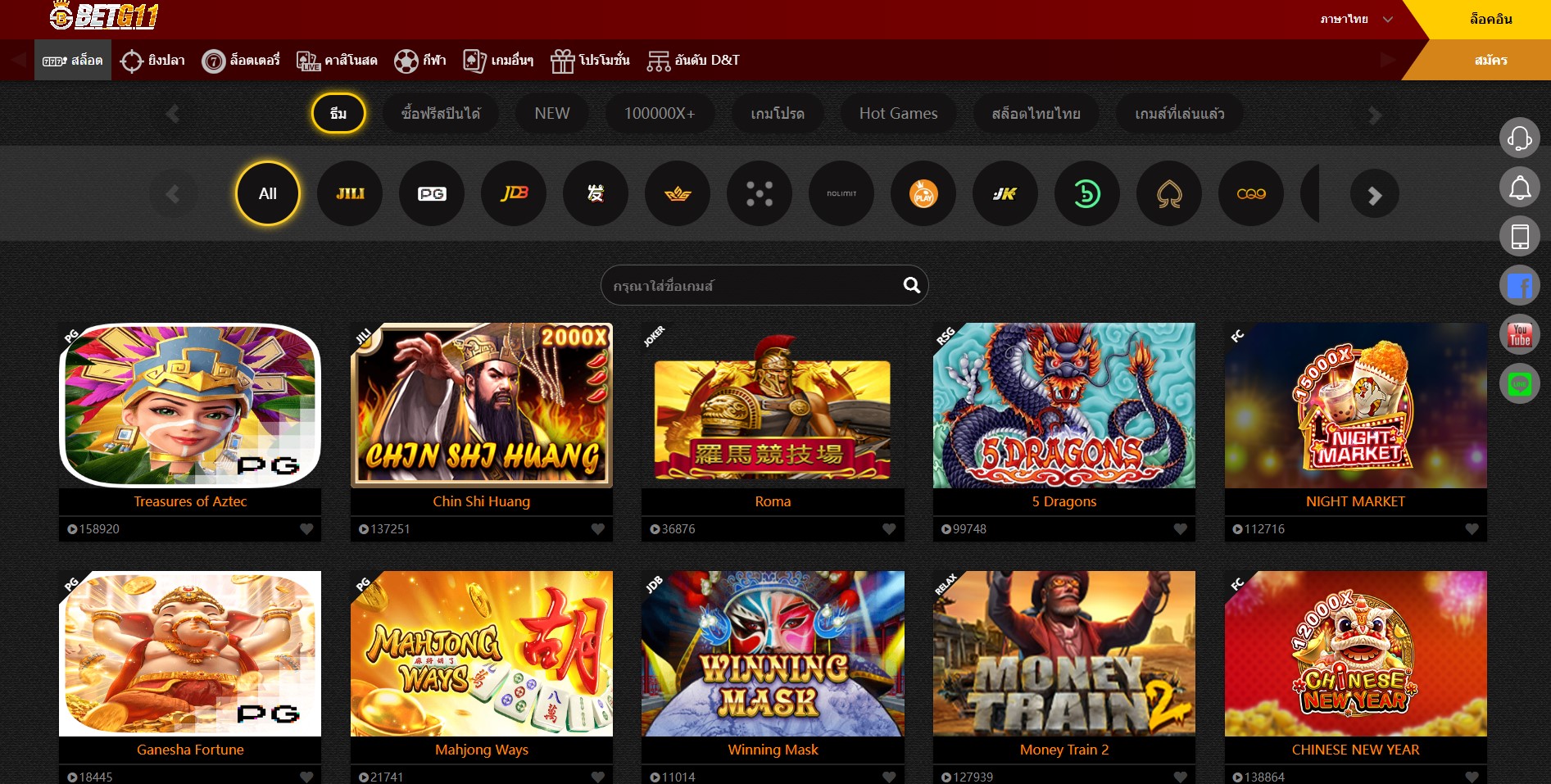Select the five-dots provider icon
Screen dimensions: 1551x784
pyautogui.click(x=760, y=194)
